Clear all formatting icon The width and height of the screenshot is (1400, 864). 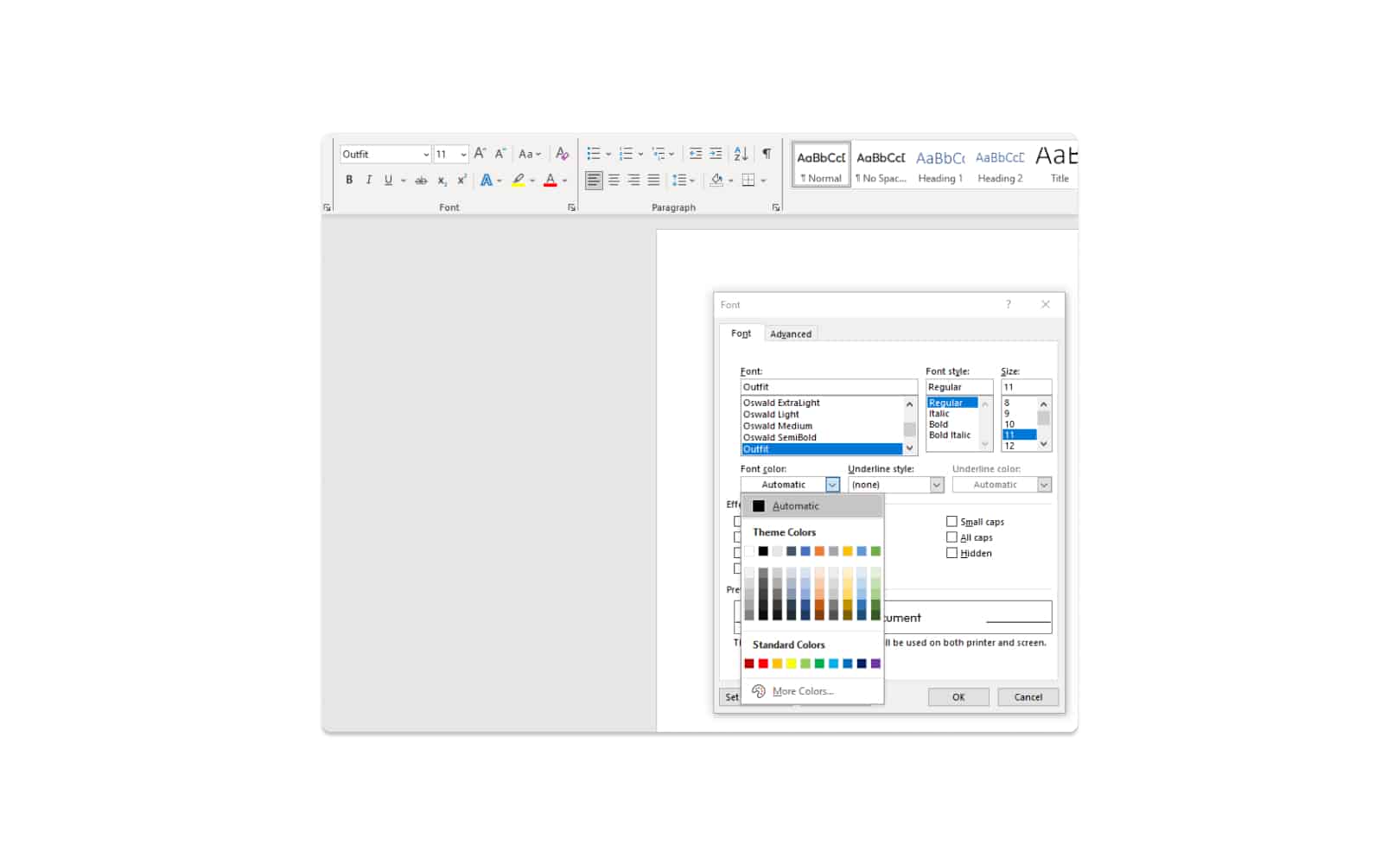coord(562,154)
